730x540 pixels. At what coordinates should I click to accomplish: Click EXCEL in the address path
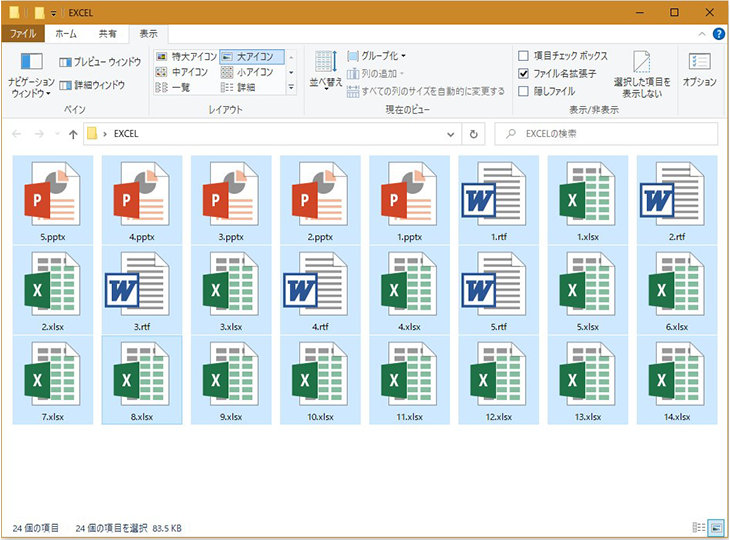coord(126,134)
